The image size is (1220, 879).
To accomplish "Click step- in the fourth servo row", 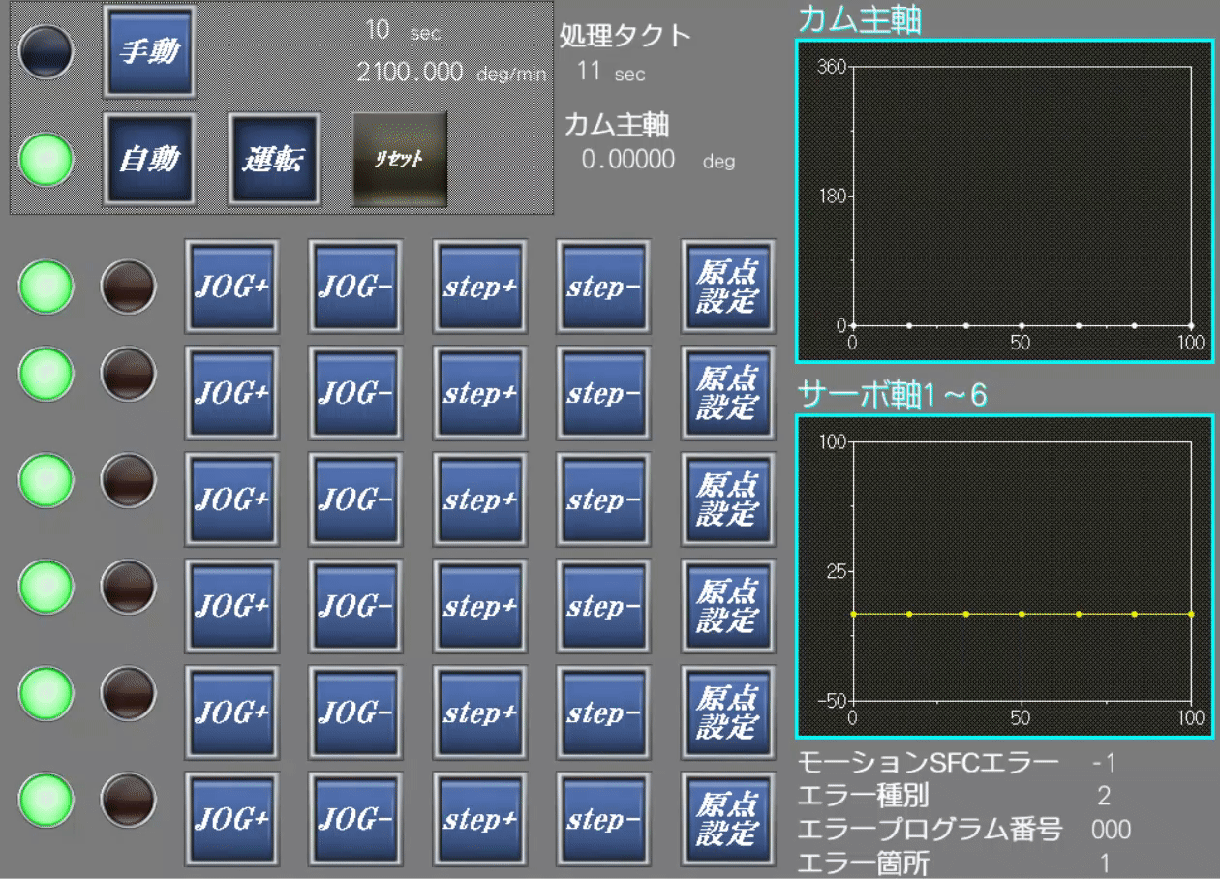I will coord(604,606).
